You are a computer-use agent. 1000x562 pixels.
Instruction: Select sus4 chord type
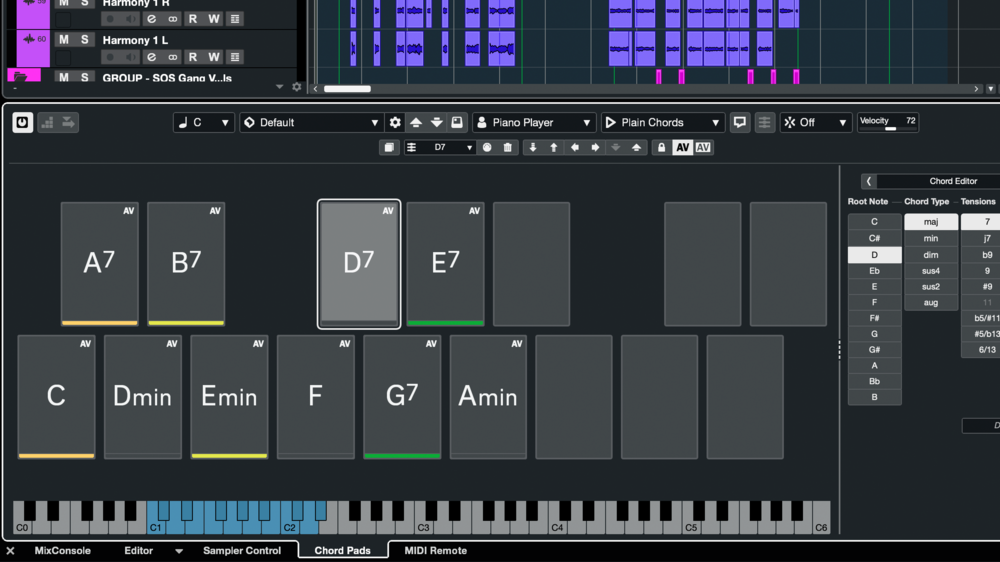[931, 270]
